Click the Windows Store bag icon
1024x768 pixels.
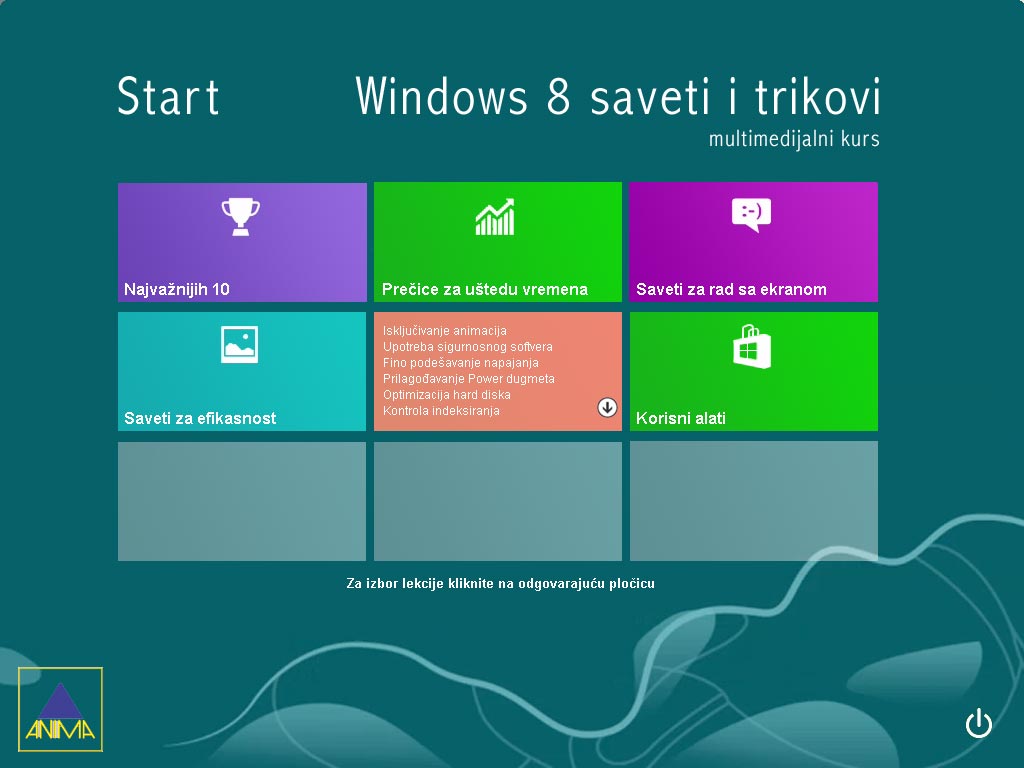pyautogui.click(x=752, y=348)
